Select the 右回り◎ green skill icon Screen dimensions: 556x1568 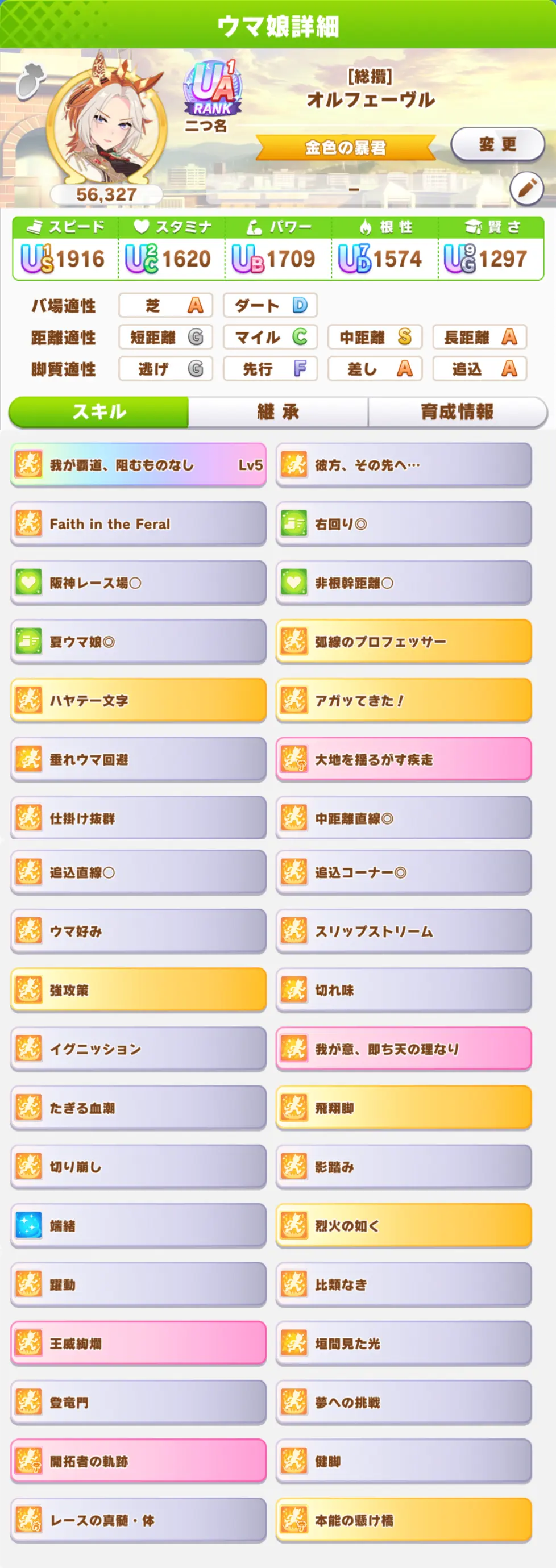coord(293,523)
